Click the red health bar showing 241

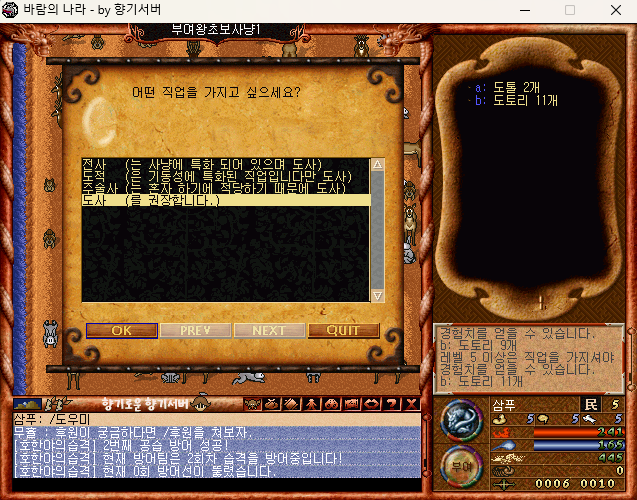(x=578, y=432)
